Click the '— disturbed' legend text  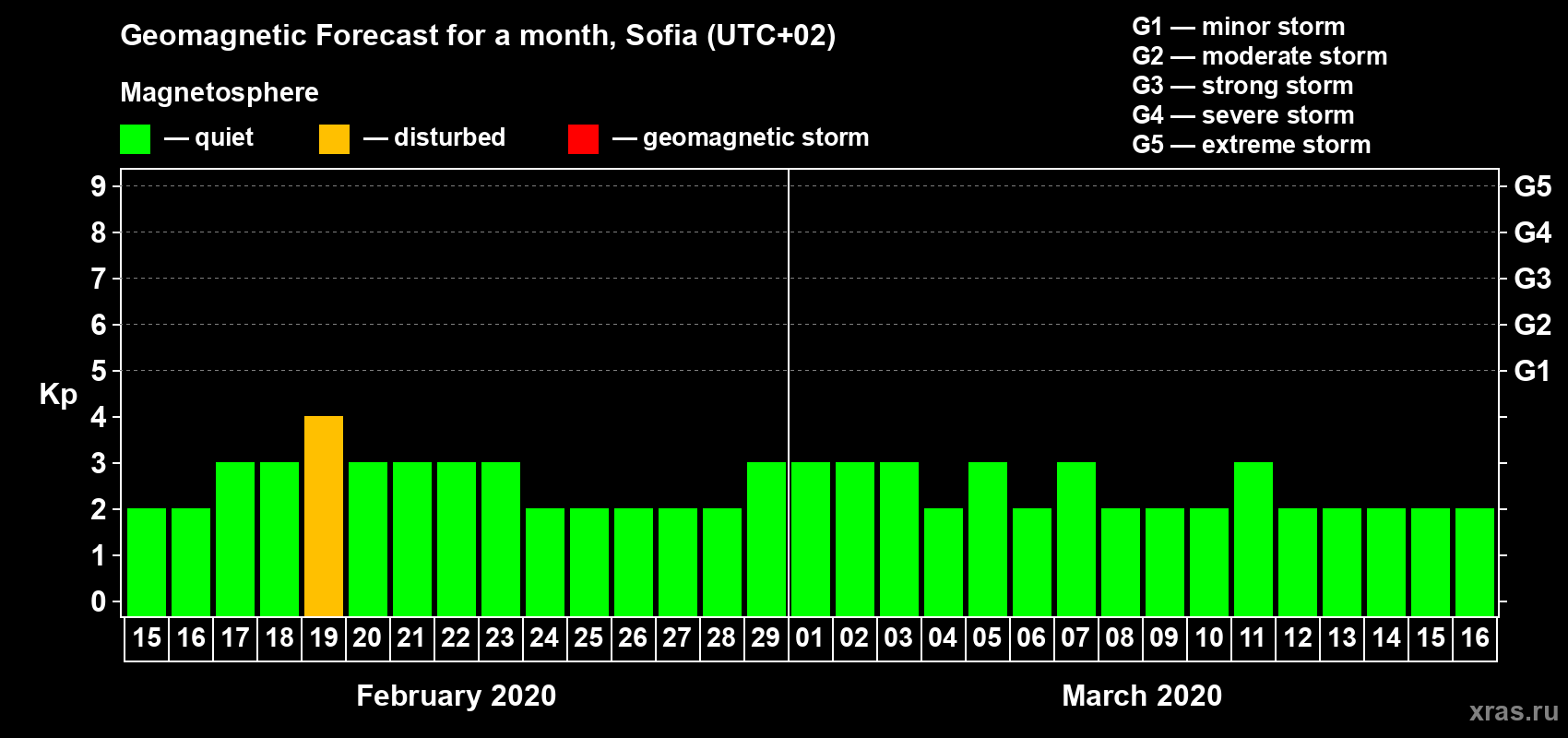coord(434,138)
